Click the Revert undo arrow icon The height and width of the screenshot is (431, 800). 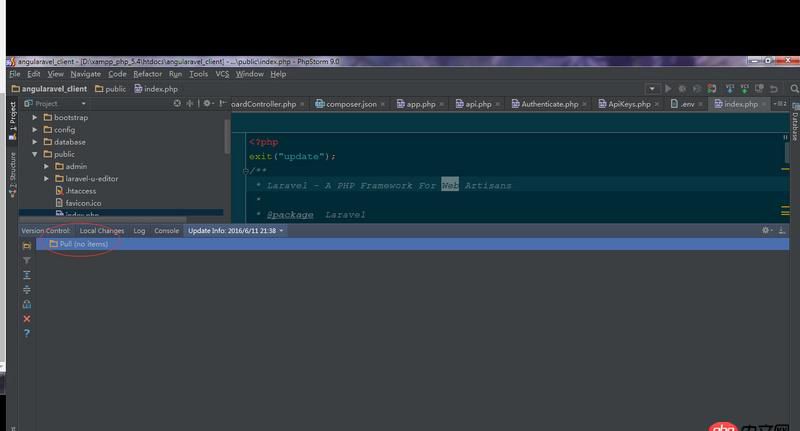(773, 88)
